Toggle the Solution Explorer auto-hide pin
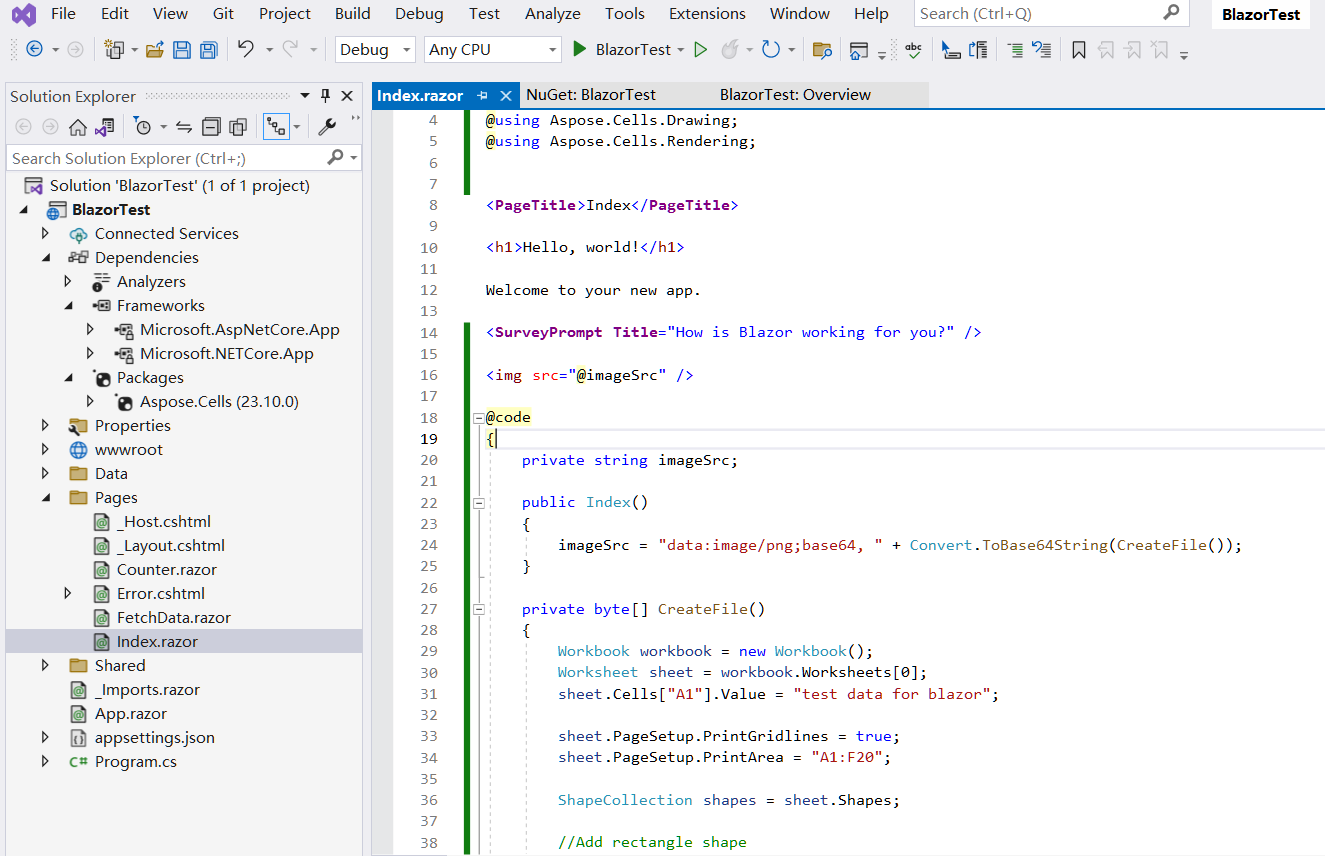The height and width of the screenshot is (856, 1325). 325,96
